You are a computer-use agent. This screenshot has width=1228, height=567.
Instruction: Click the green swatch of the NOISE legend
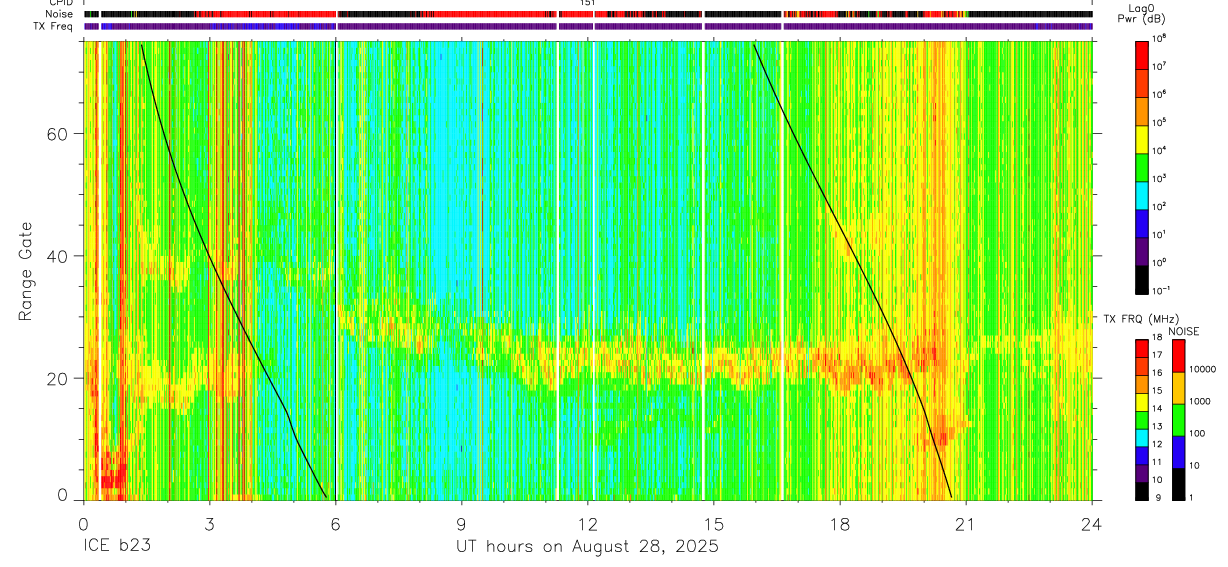[x=1178, y=420]
